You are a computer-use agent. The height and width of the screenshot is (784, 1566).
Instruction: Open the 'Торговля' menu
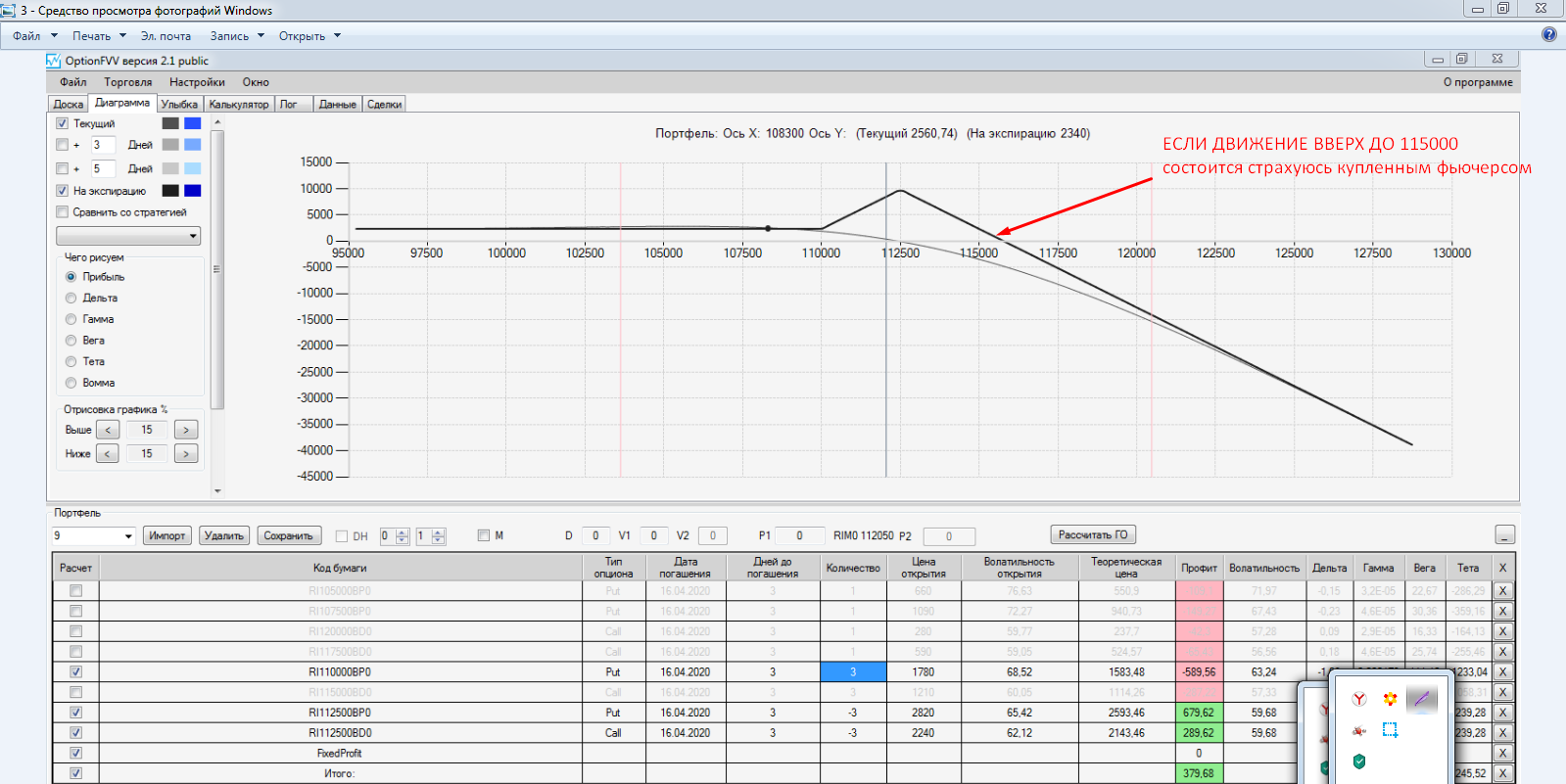[x=128, y=82]
